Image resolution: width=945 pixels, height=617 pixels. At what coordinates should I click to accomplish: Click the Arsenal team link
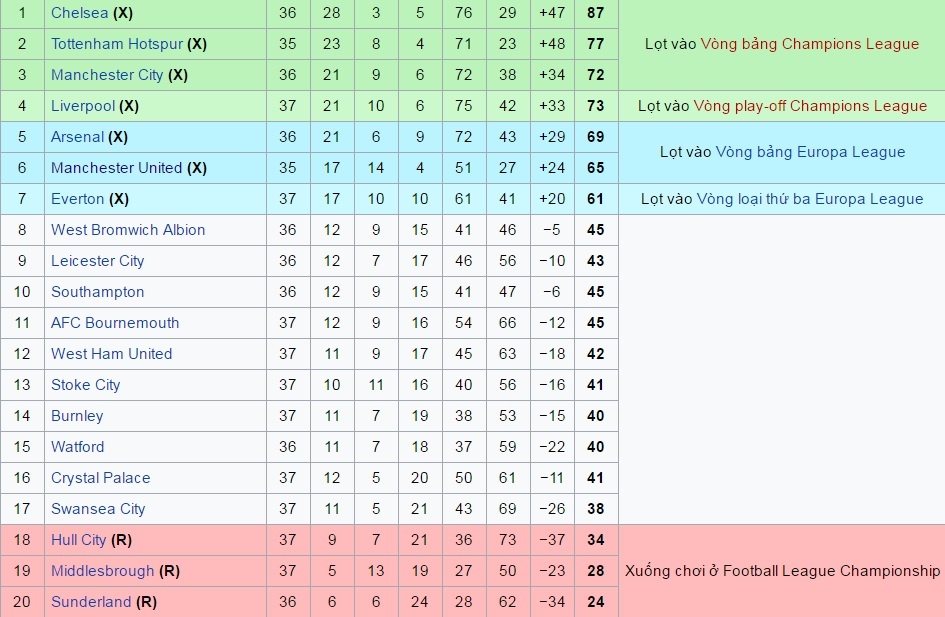[77, 137]
